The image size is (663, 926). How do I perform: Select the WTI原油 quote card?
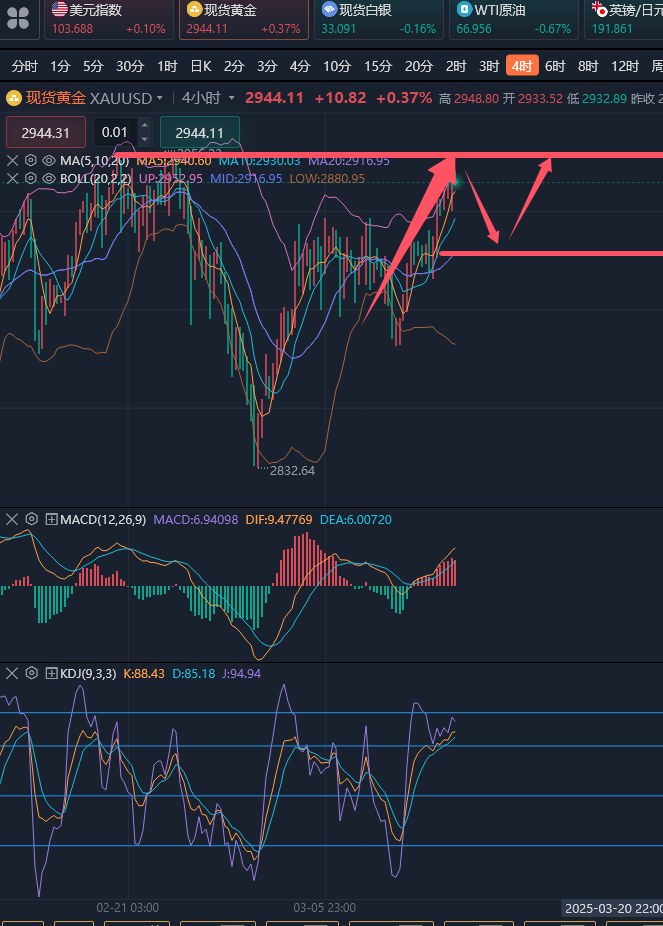[513, 19]
